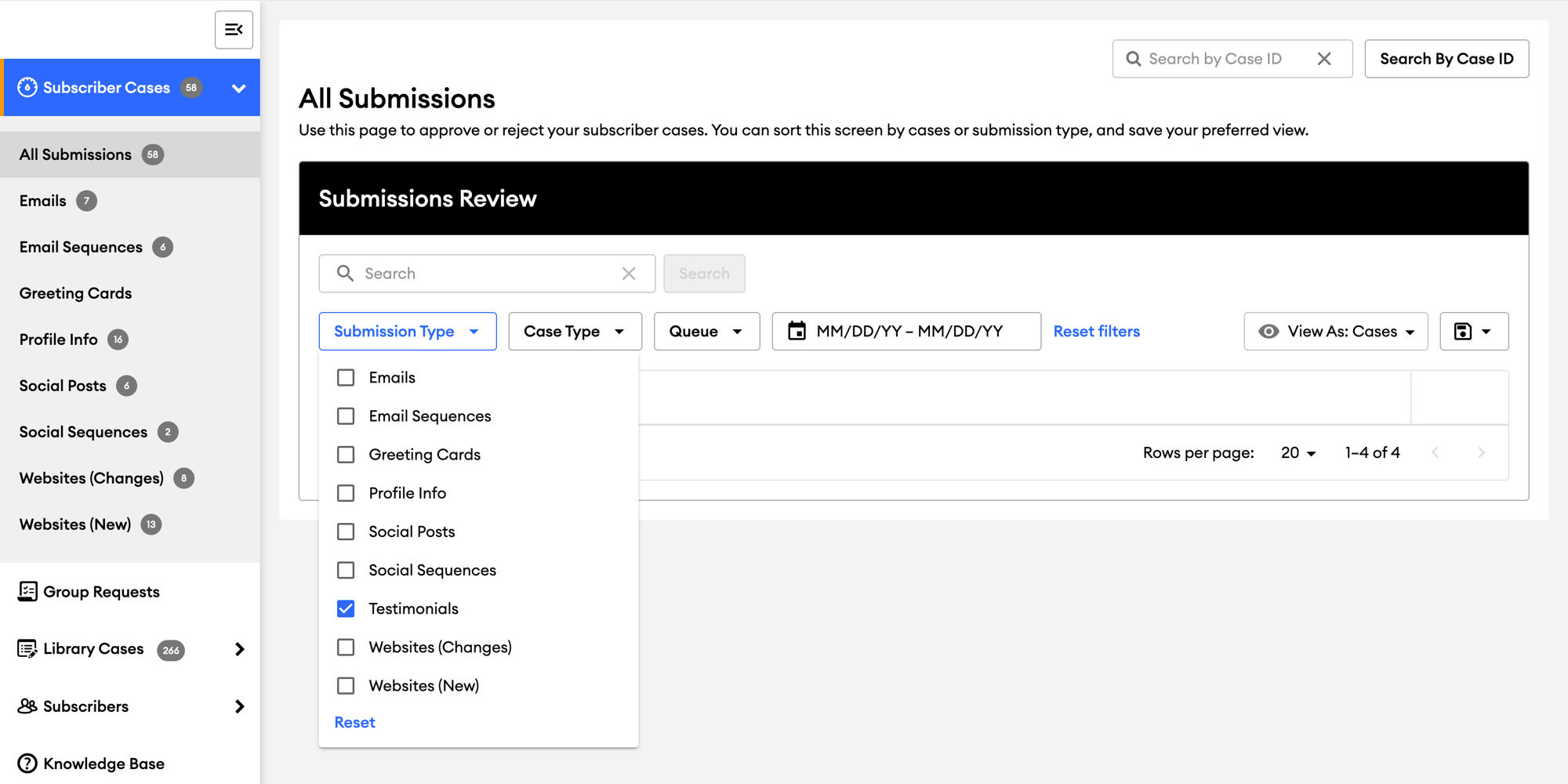Viewport: 1568px width, 784px height.
Task: Click the greyed Search button
Action: (704, 274)
